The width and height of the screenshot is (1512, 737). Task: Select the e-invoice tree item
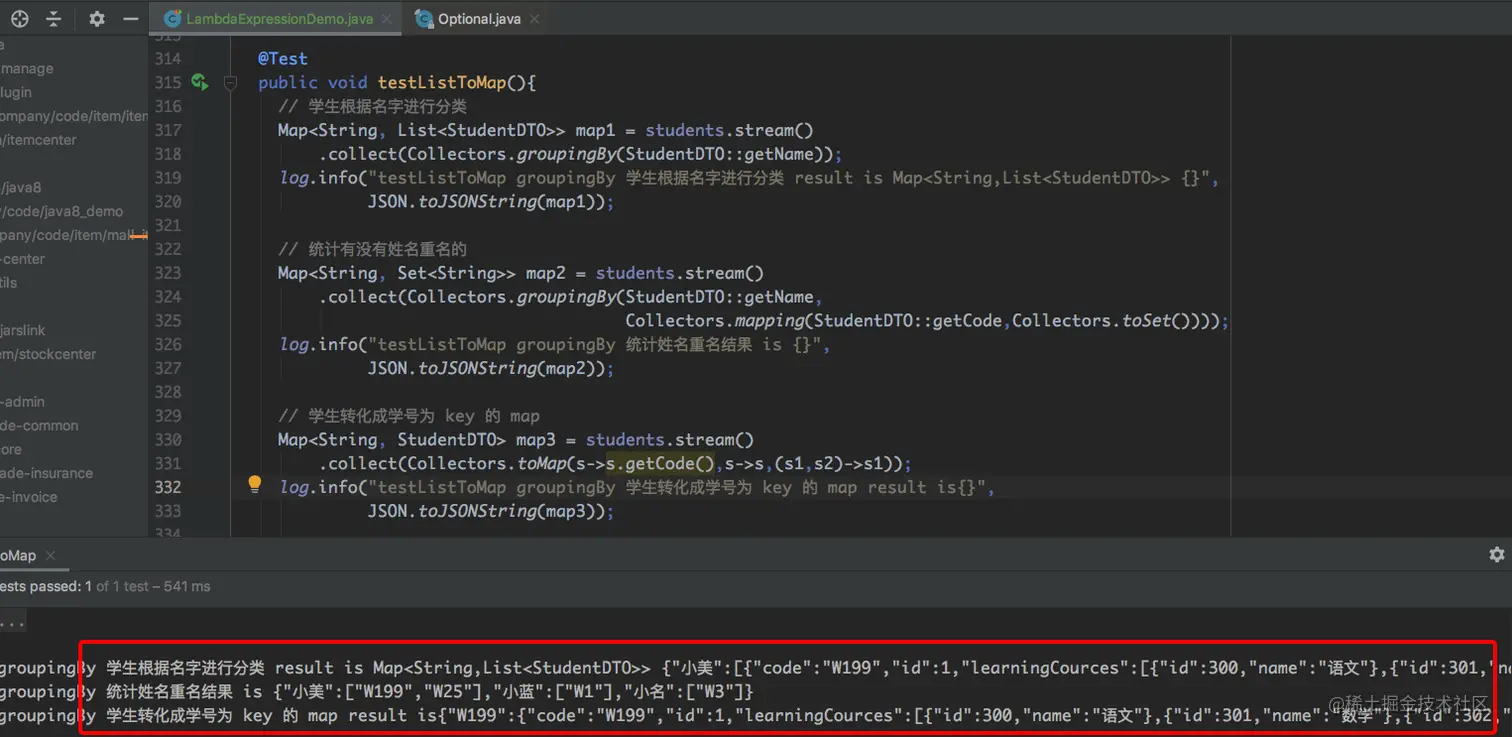click(x=29, y=497)
